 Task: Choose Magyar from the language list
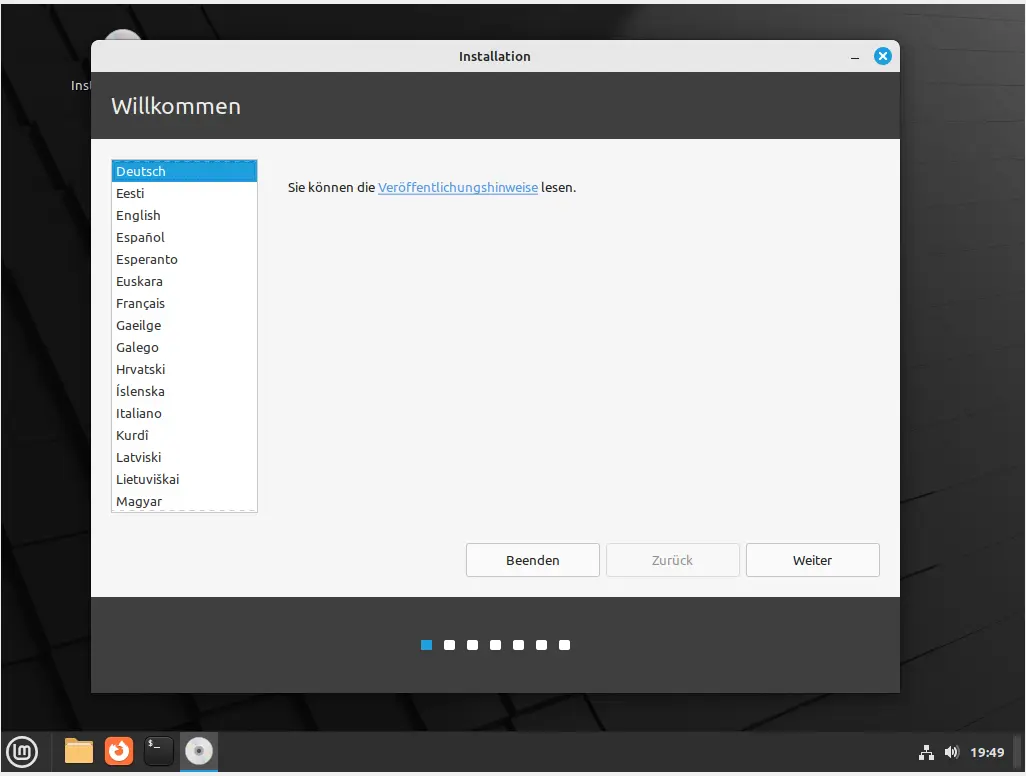(x=139, y=501)
